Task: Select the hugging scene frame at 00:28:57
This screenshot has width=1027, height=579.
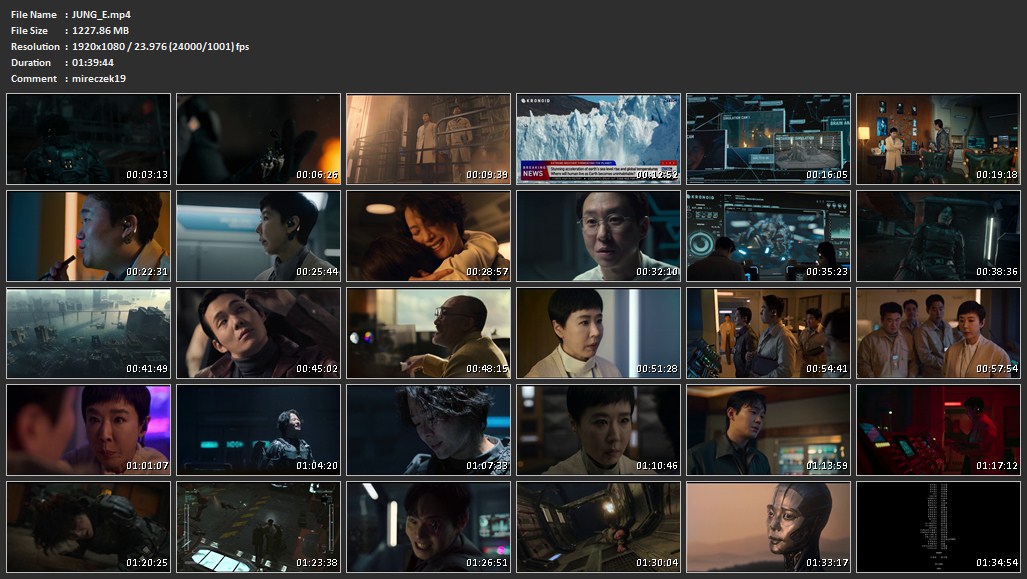Action: [428, 236]
